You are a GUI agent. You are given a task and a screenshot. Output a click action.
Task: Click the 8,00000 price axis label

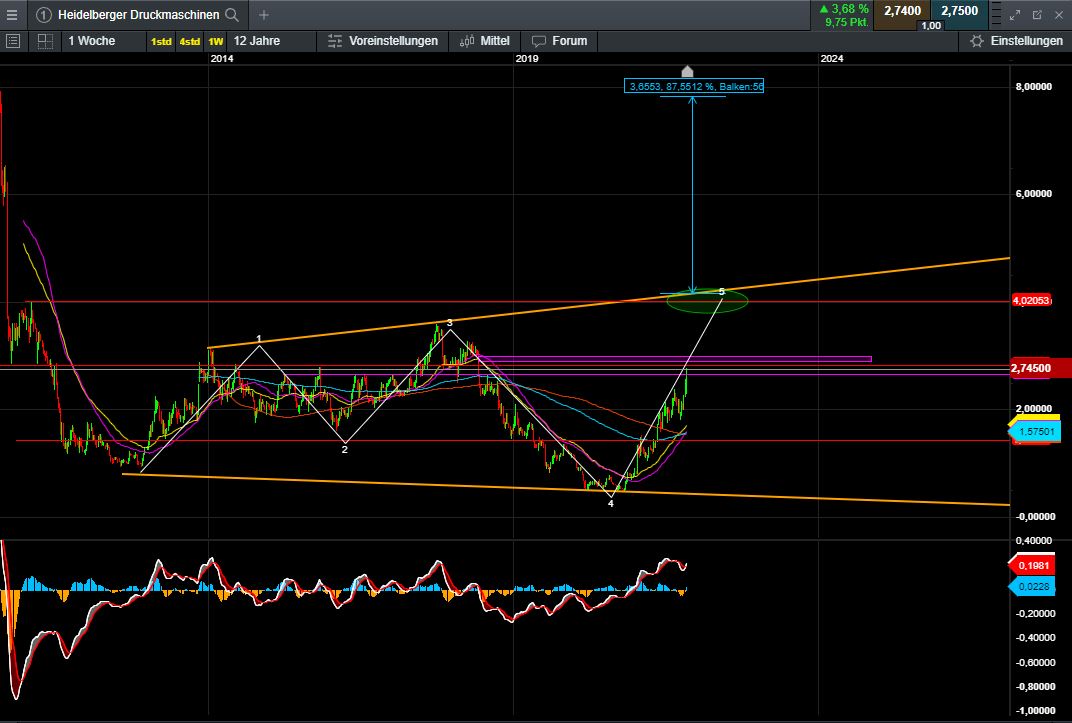click(x=1034, y=87)
